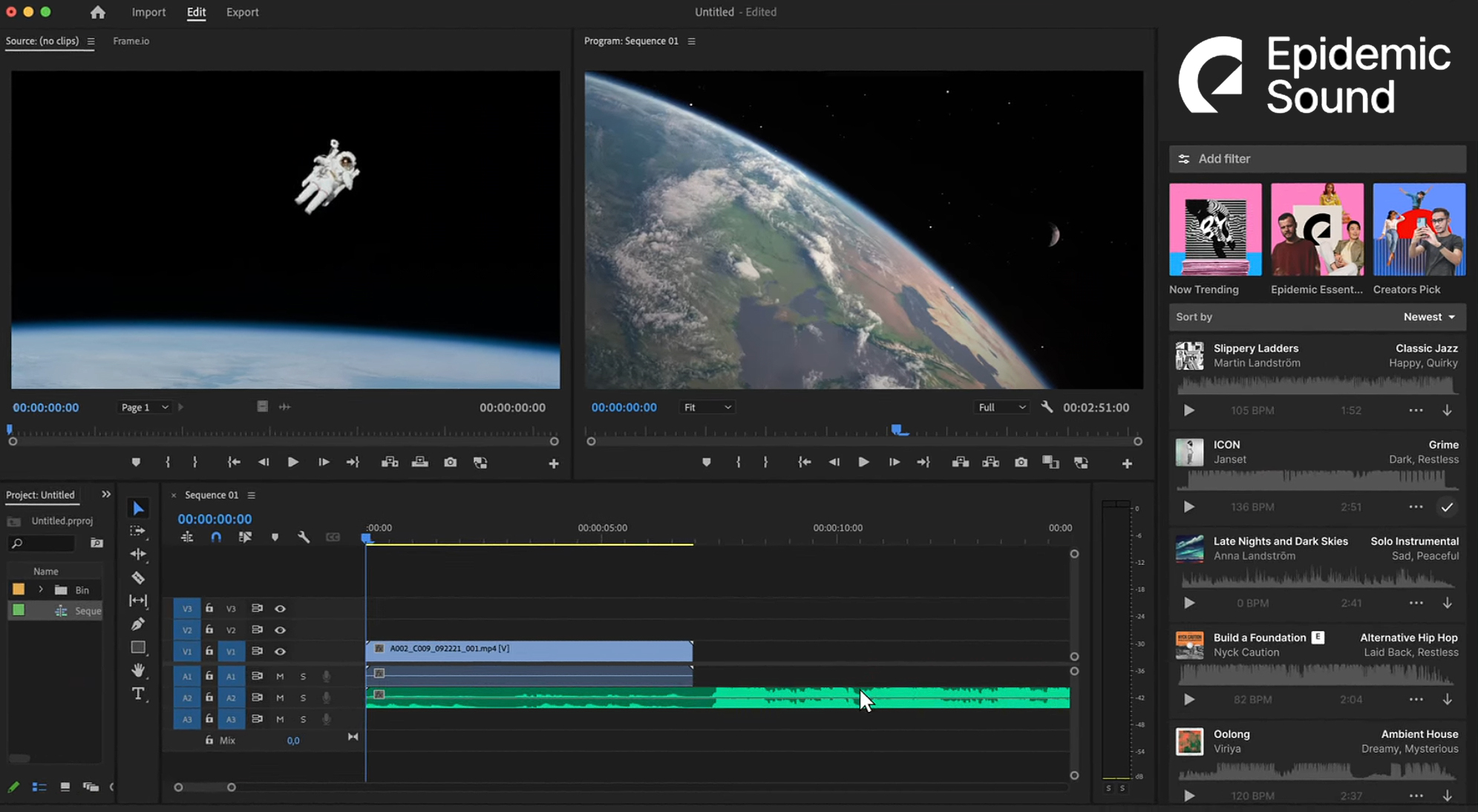The image size is (1478, 812).
Task: Select the Hand tool
Action: click(x=138, y=670)
